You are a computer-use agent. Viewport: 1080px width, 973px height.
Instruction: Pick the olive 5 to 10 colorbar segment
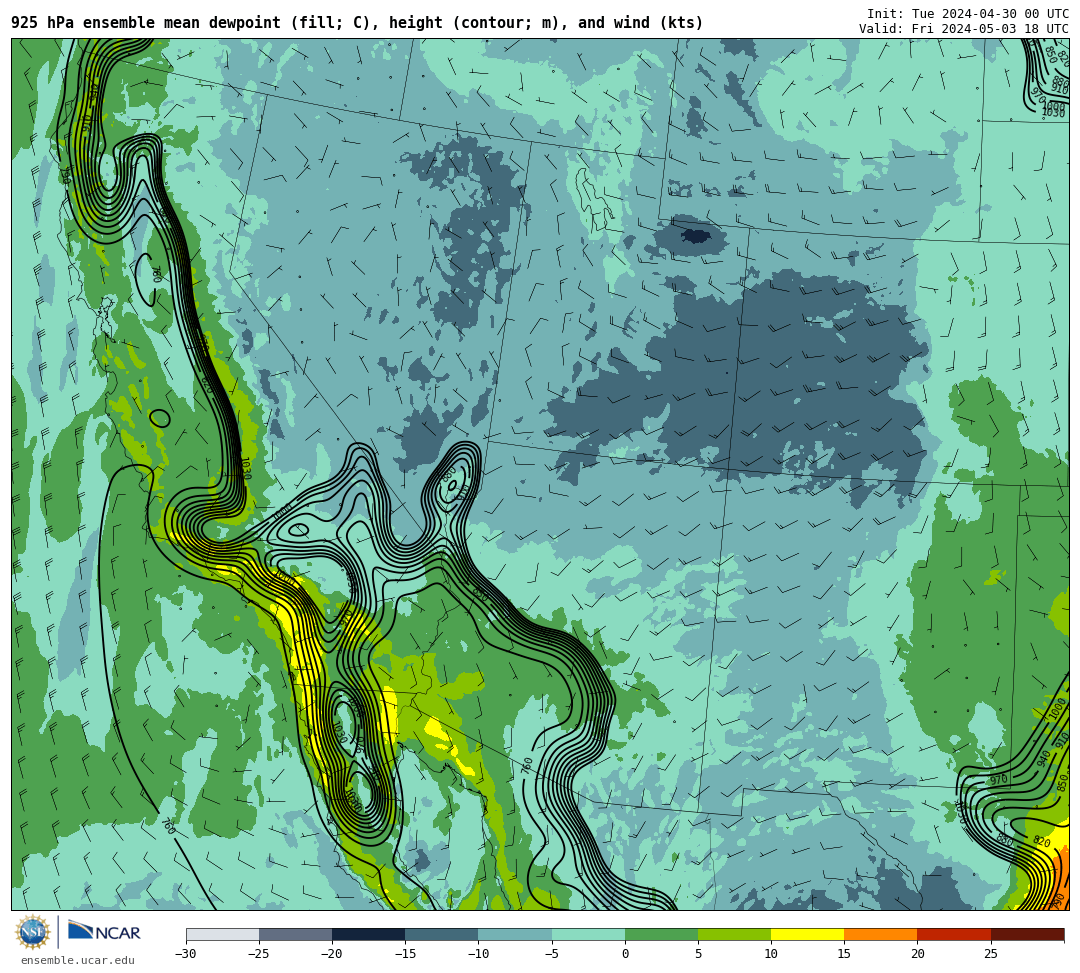(734, 934)
